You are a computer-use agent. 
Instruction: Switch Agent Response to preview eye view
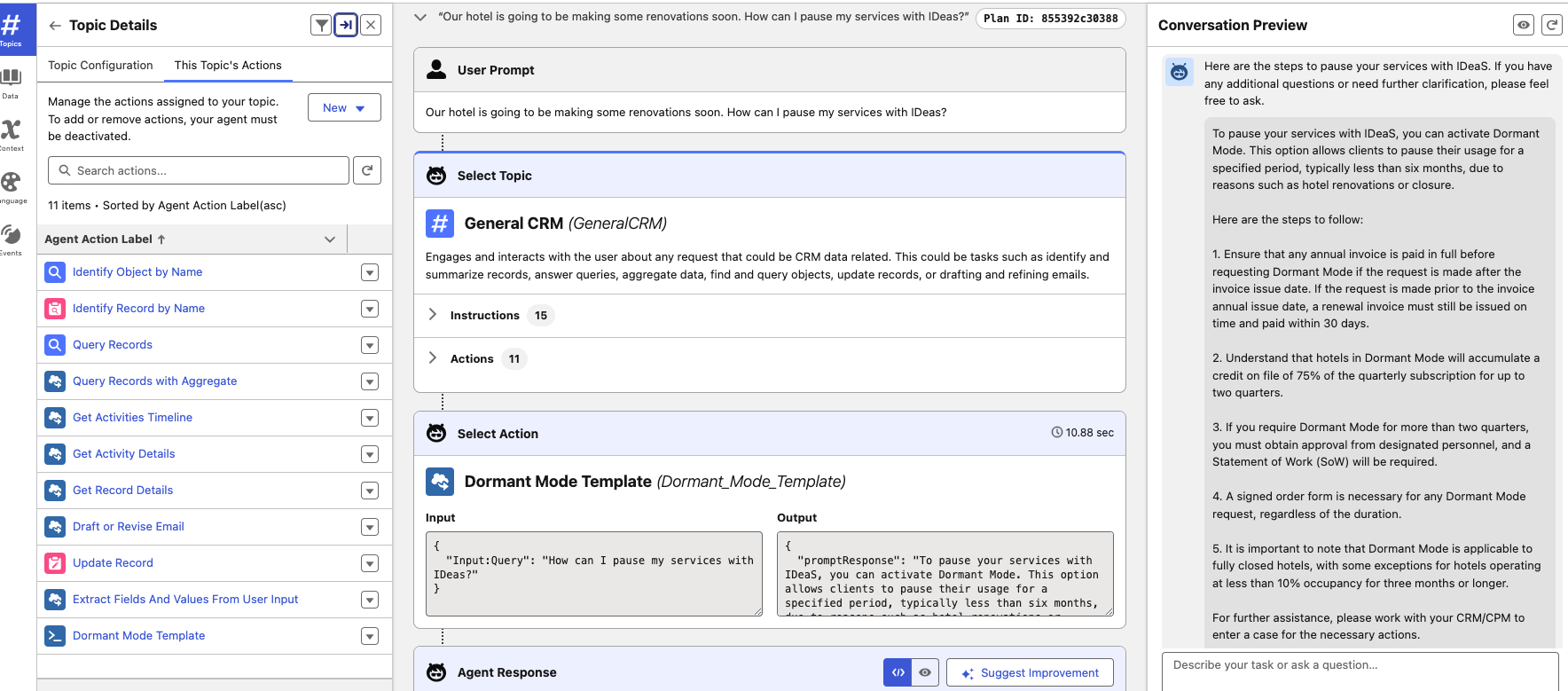(x=925, y=672)
